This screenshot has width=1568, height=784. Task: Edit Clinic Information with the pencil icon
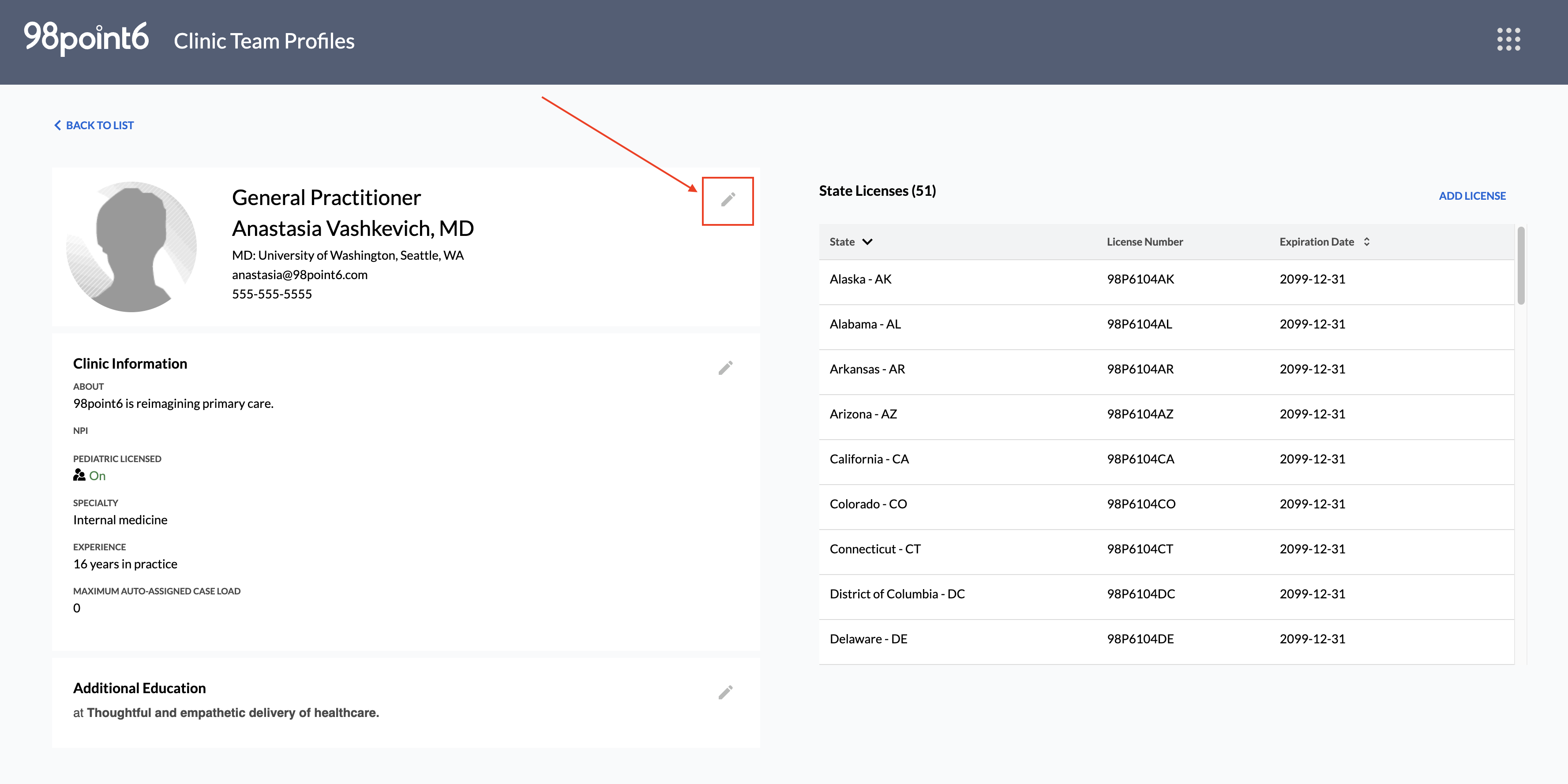725,368
